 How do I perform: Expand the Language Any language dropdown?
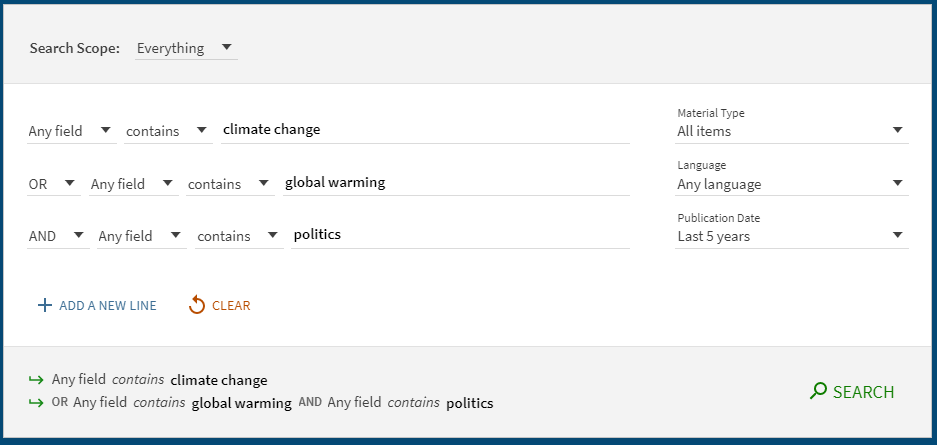(791, 184)
